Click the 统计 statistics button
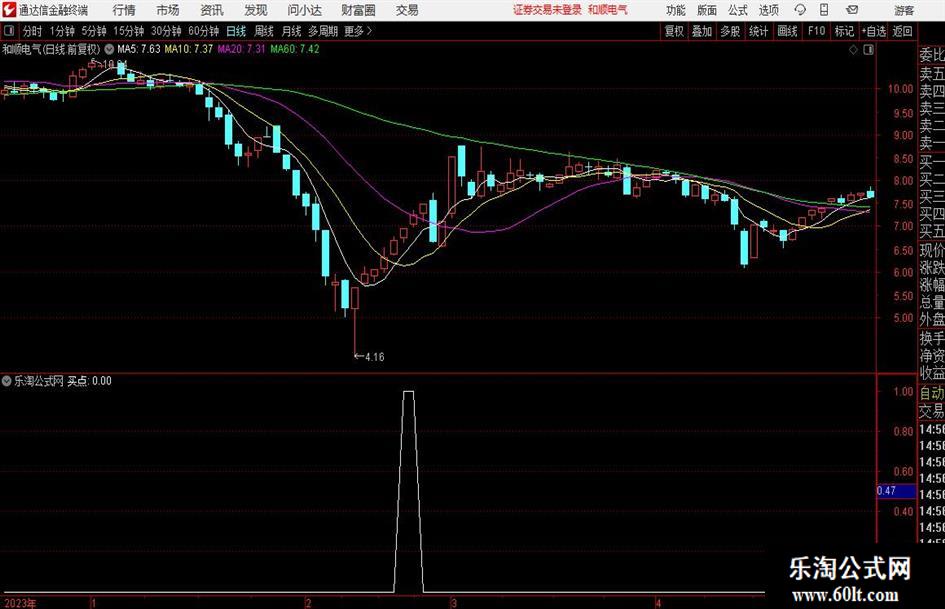This screenshot has height=609, width=945. click(x=758, y=31)
